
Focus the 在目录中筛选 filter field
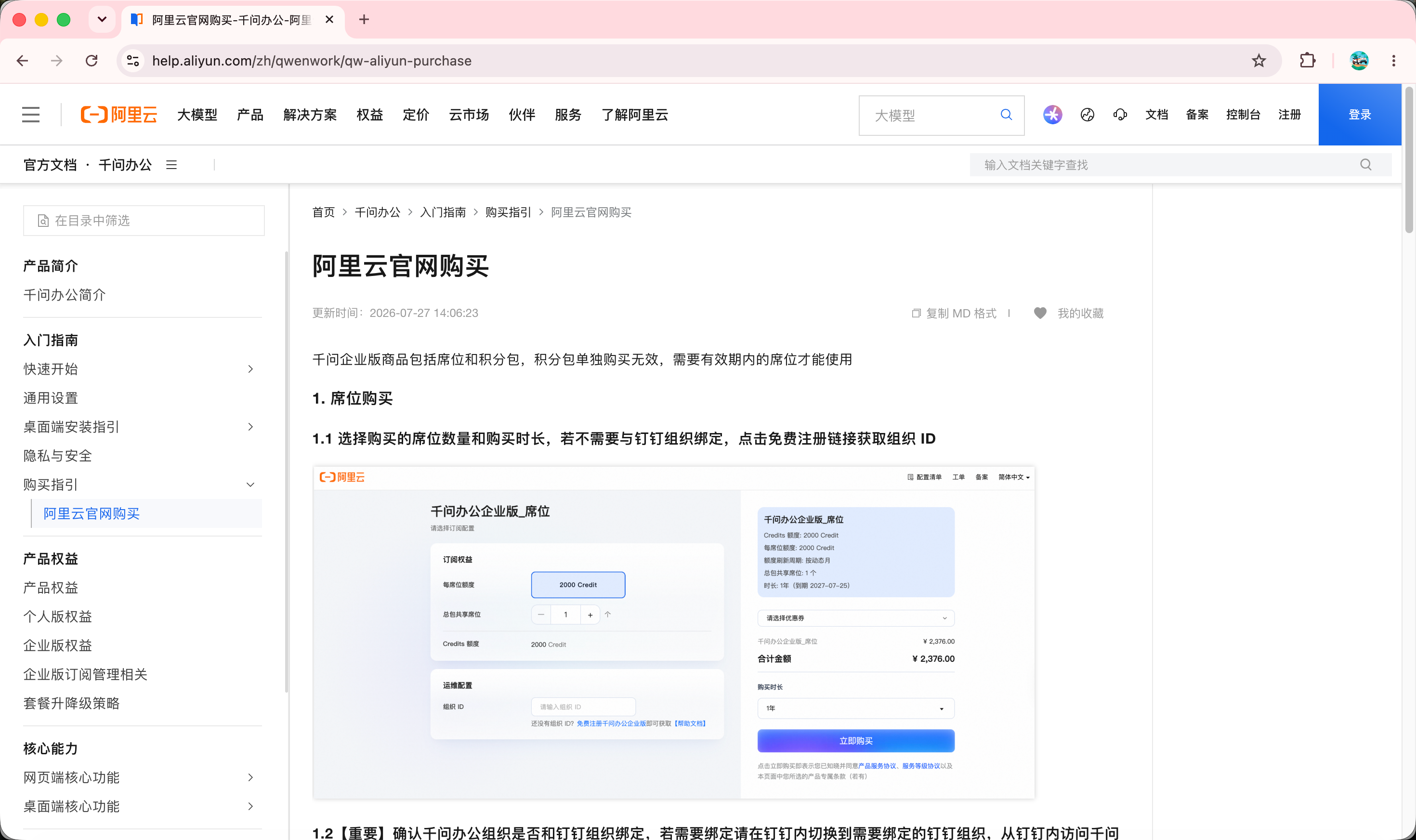click(144, 221)
